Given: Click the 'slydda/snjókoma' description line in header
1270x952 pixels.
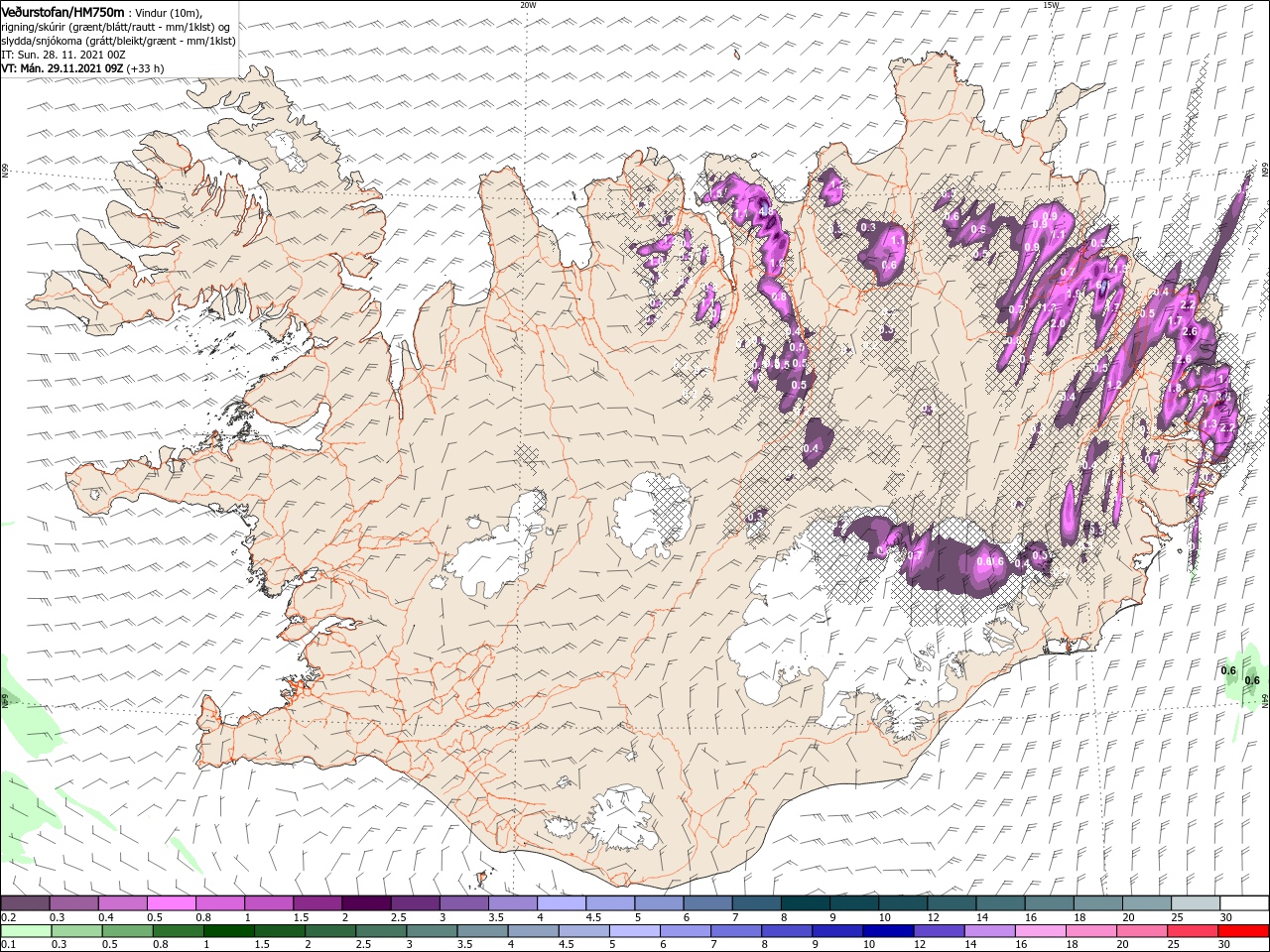Looking at the screenshot, I should click(118, 41).
